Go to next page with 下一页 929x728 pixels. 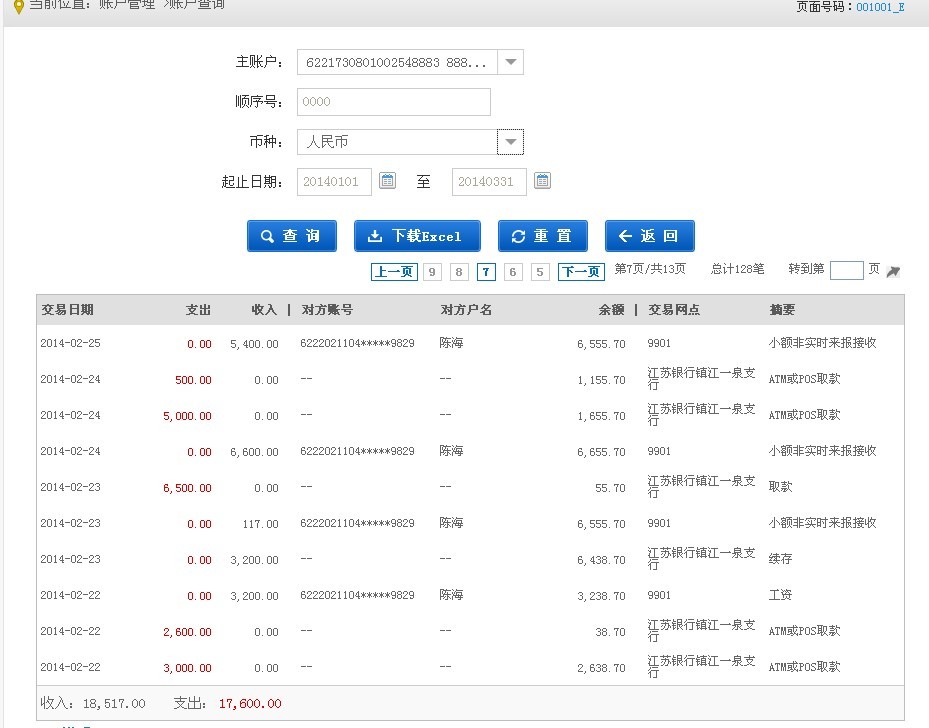pos(580,272)
